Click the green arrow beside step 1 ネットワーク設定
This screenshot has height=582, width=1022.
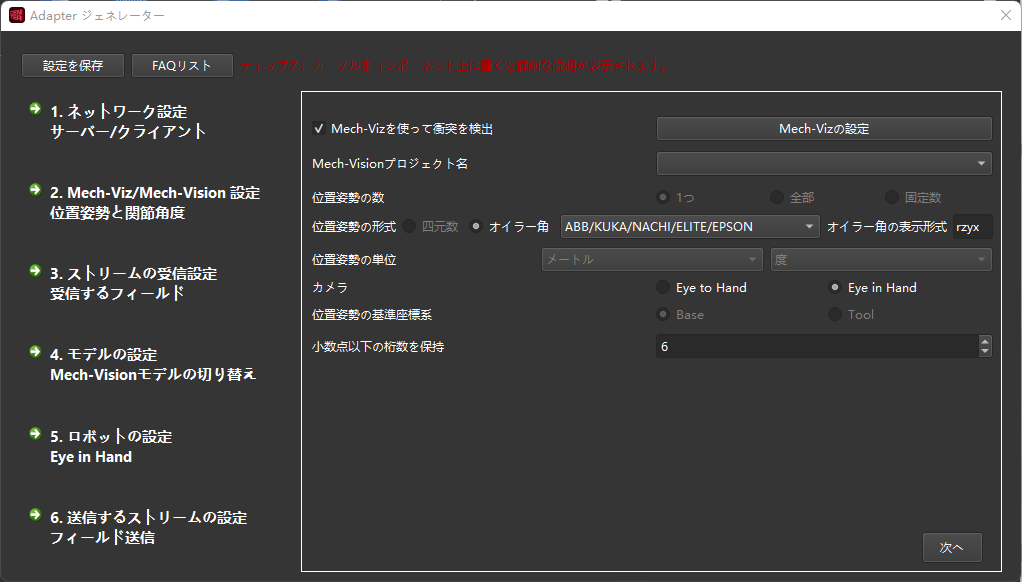click(x=35, y=108)
